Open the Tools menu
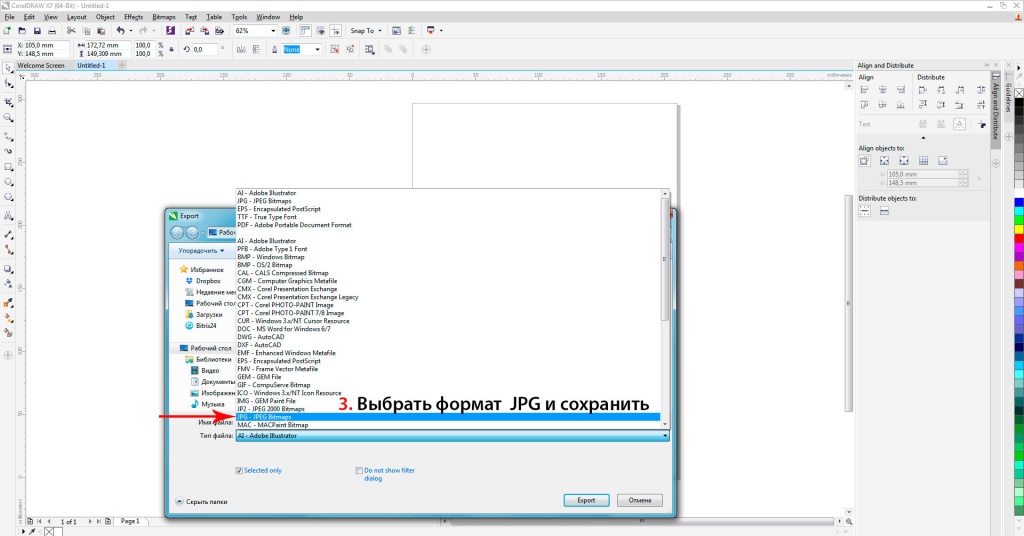The width and height of the screenshot is (1024, 536). 239,17
